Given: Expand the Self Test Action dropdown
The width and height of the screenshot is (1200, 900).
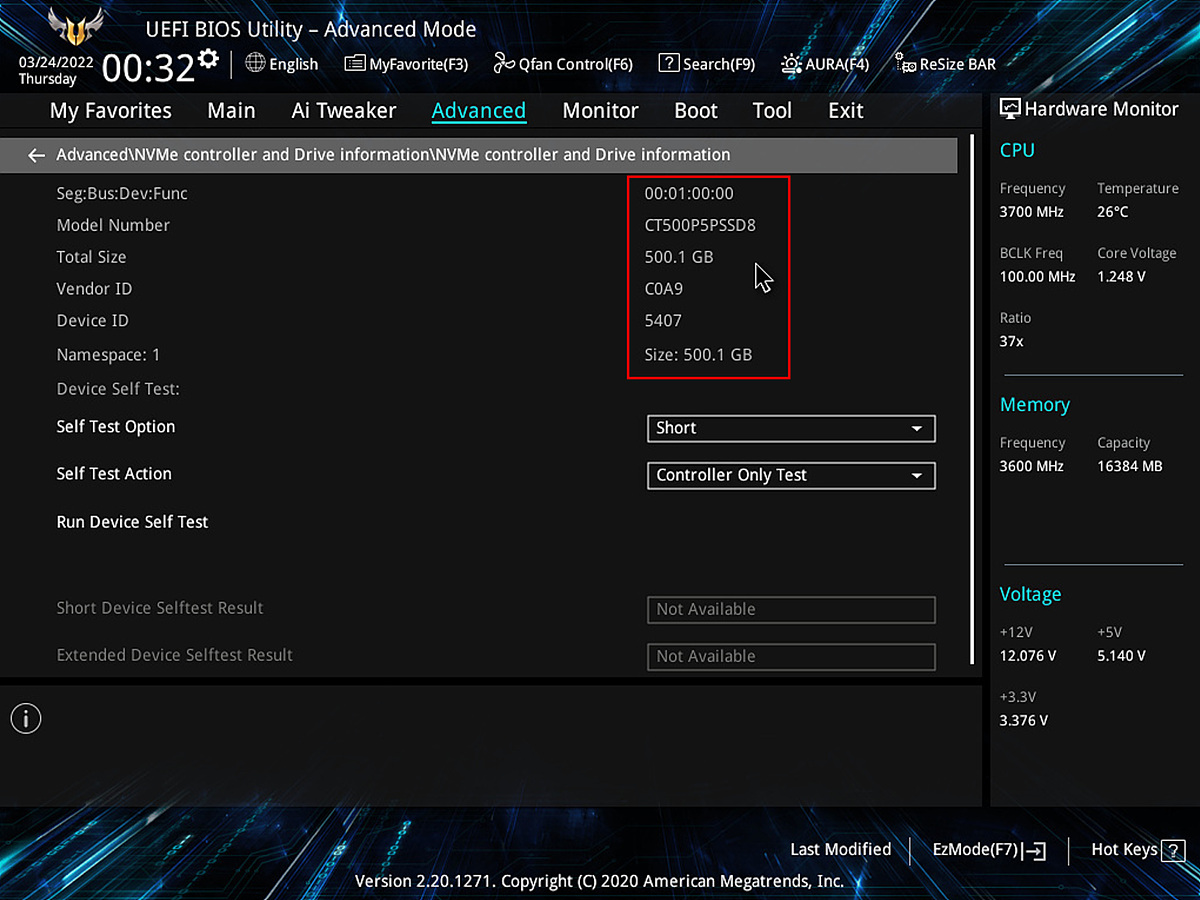Looking at the screenshot, I should point(791,475).
